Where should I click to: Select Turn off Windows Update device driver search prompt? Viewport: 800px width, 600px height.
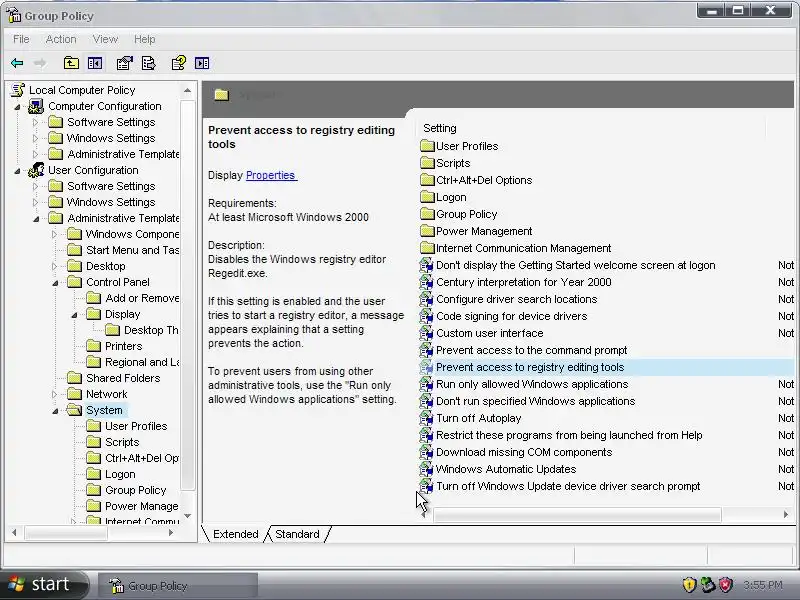[x=568, y=486]
